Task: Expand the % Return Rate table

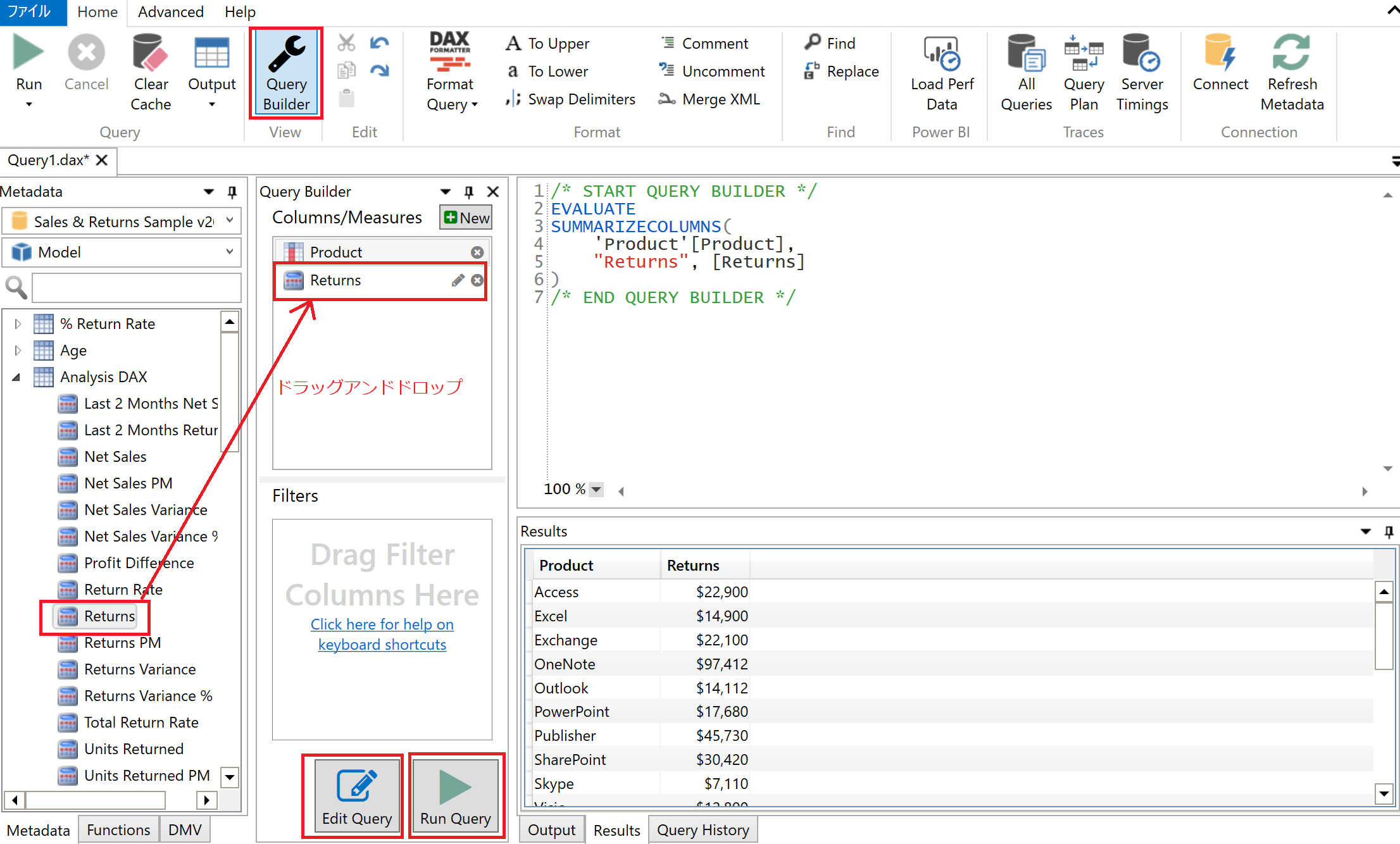Action: [18, 324]
